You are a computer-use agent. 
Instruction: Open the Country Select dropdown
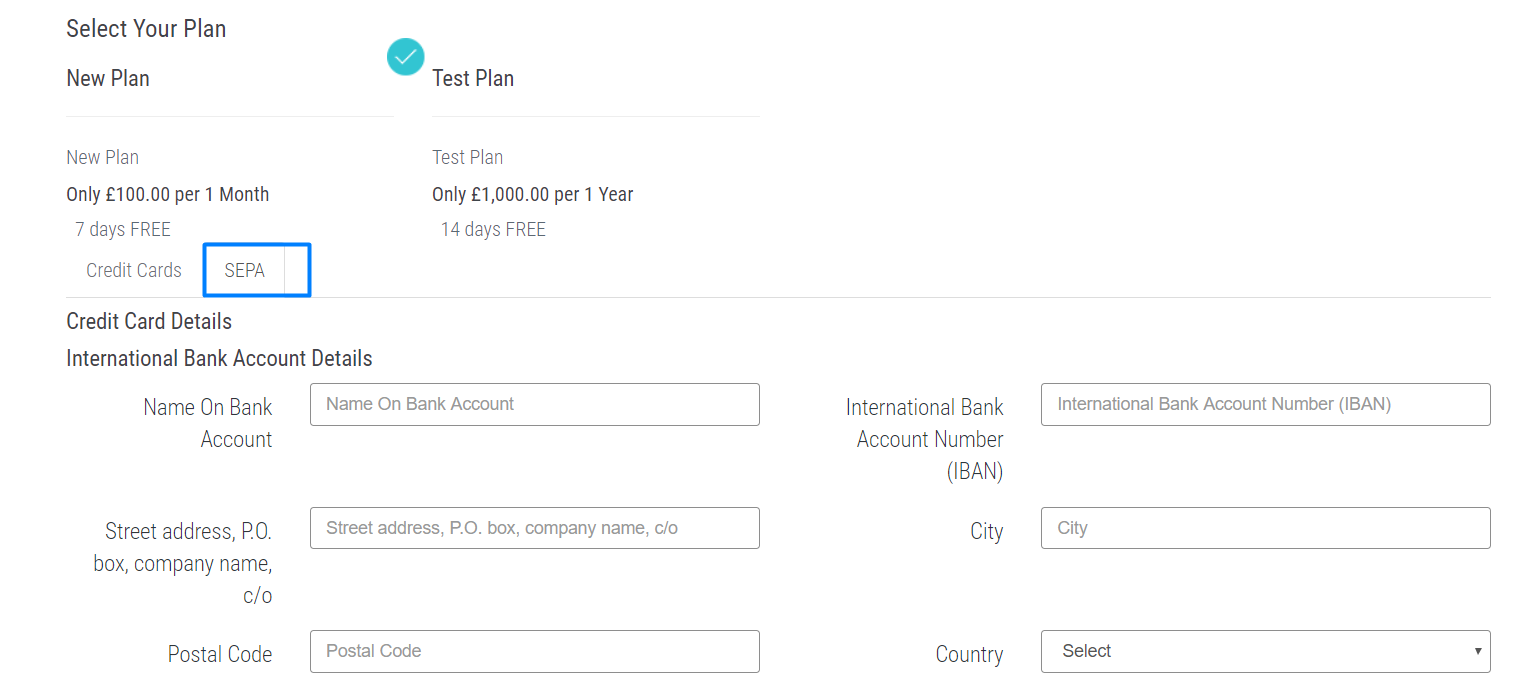(x=1266, y=651)
